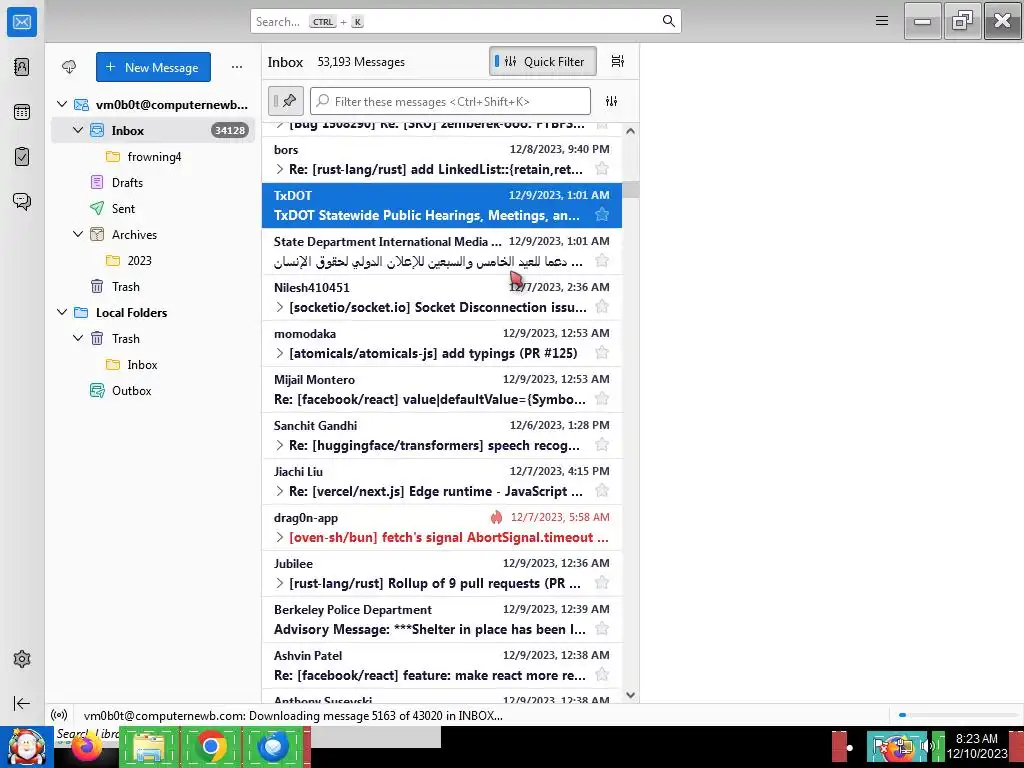Star the Jiachi Liu message

click(x=602, y=491)
